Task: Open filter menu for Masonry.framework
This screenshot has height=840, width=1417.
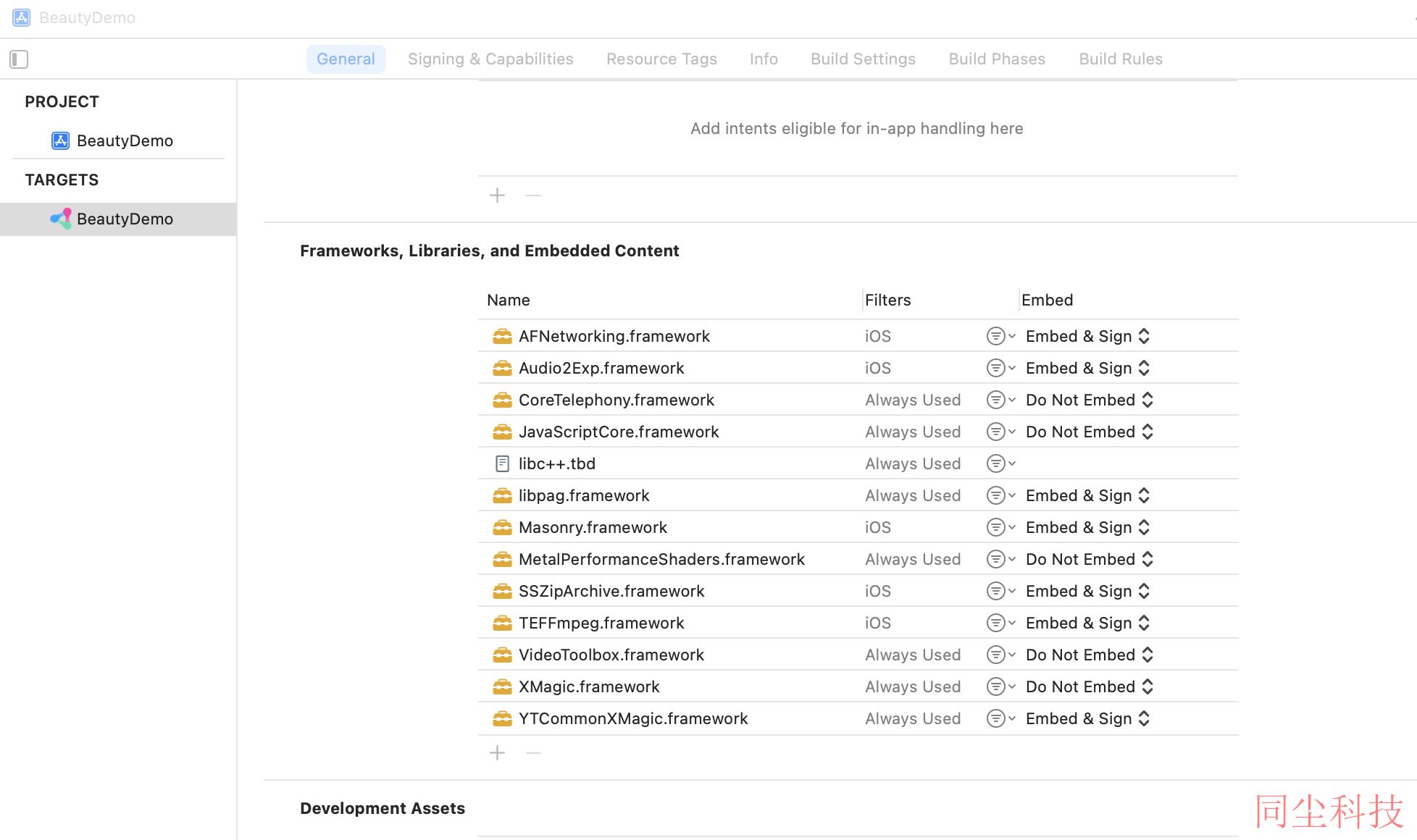Action: pos(1001,527)
